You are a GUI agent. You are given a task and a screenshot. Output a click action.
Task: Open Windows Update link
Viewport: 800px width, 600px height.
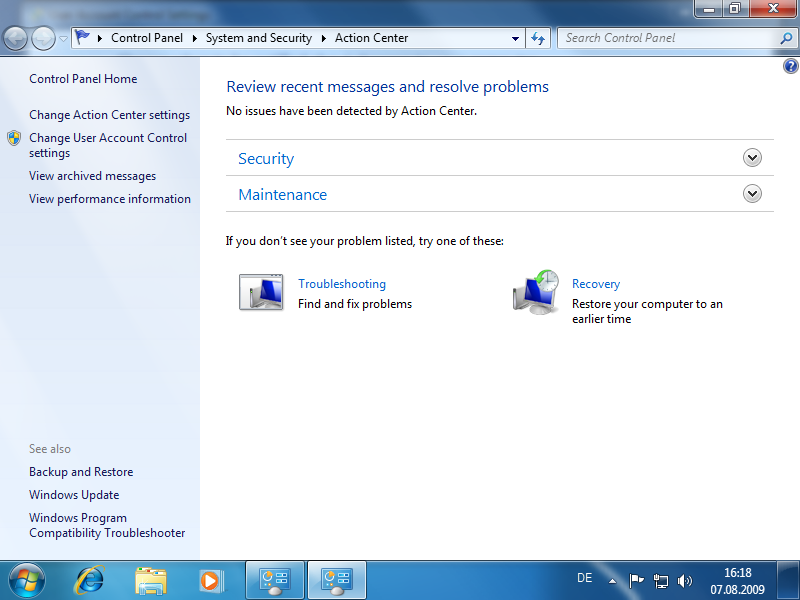(74, 495)
